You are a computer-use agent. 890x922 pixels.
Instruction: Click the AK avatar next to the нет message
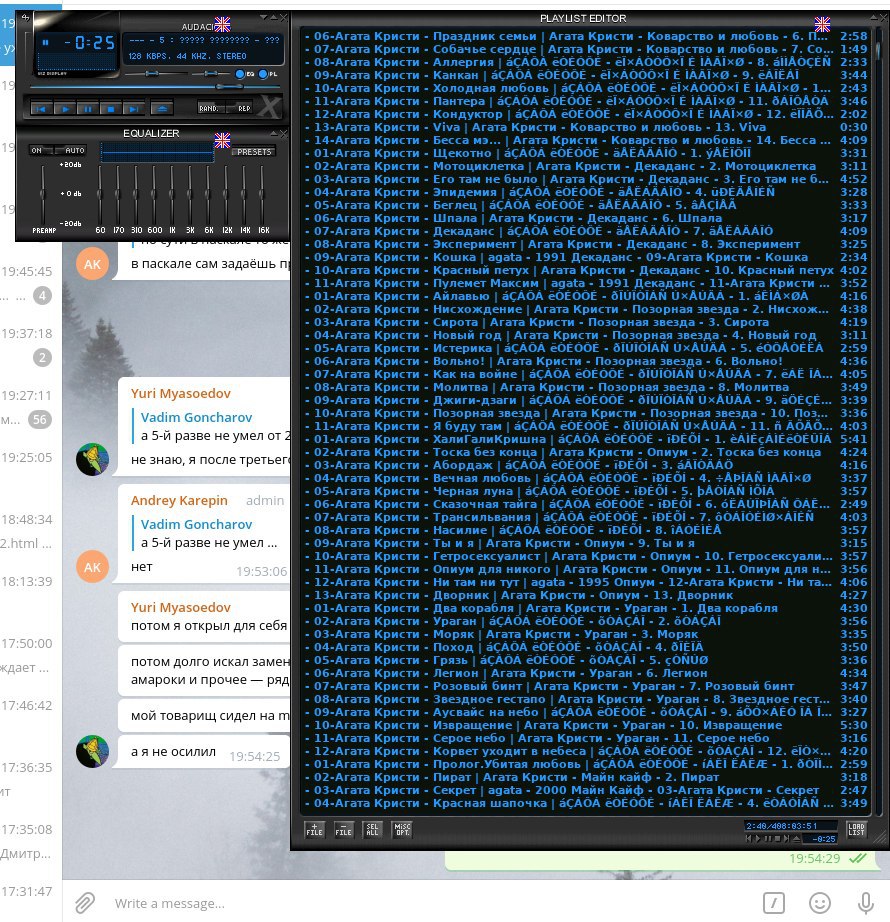pyautogui.click(x=92, y=567)
